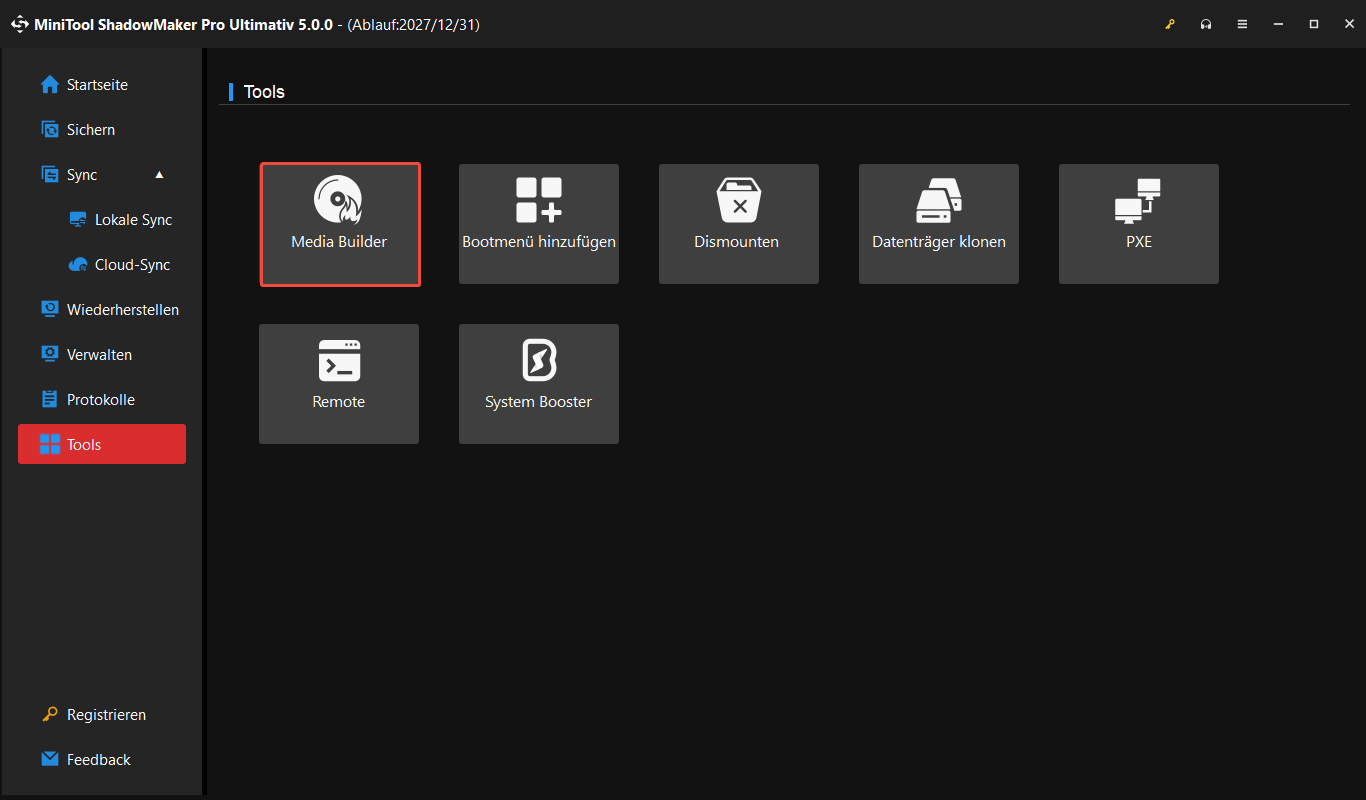Open the Media Builder tool
The image size is (1366, 800).
click(x=339, y=224)
